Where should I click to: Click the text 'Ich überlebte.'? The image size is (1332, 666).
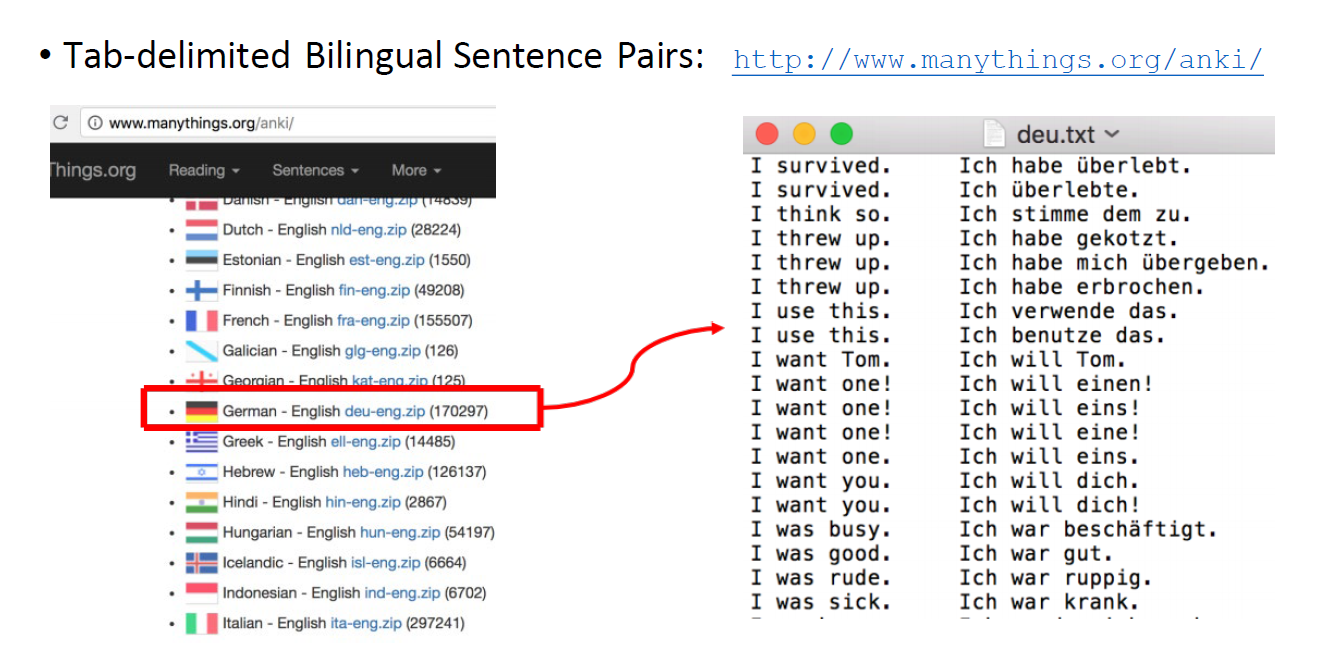1050,190
